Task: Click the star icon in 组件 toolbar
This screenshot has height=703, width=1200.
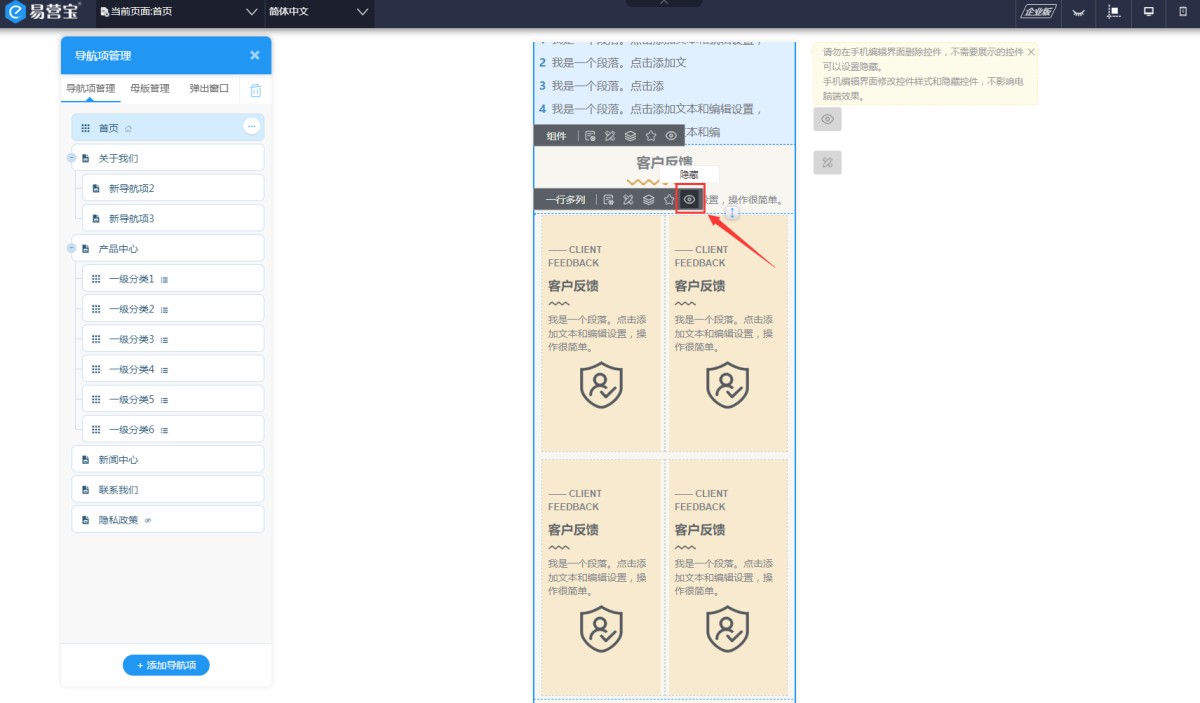Action: coord(651,136)
